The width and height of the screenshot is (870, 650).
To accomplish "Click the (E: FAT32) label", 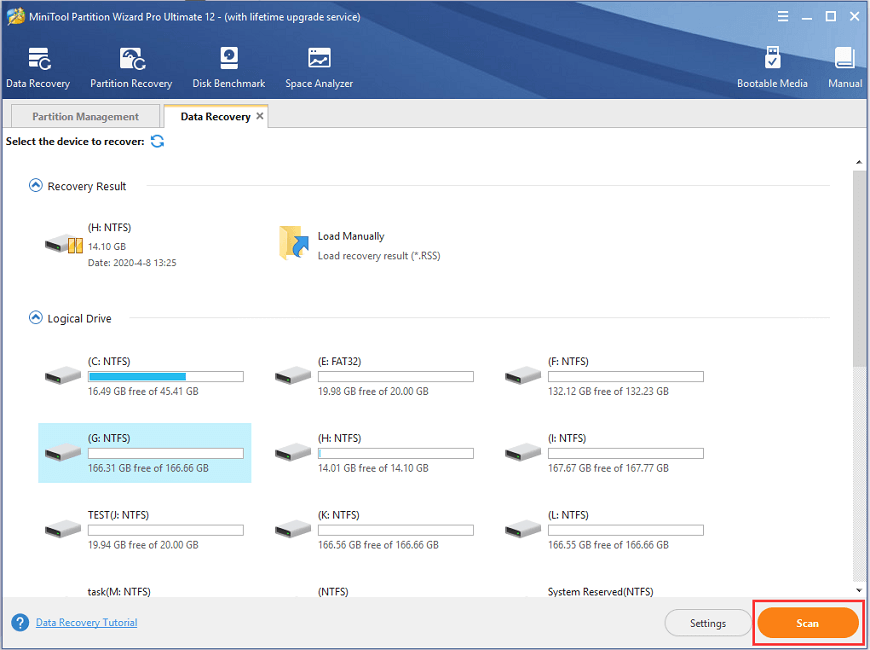I will coord(340,361).
